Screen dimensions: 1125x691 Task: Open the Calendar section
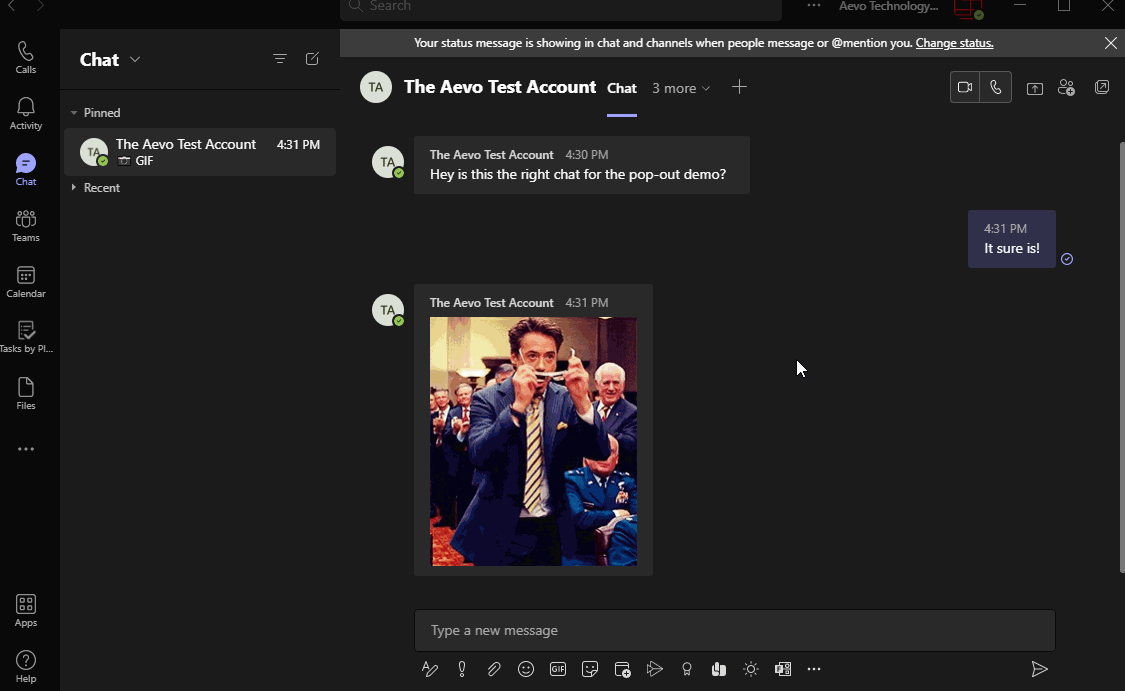coord(26,281)
